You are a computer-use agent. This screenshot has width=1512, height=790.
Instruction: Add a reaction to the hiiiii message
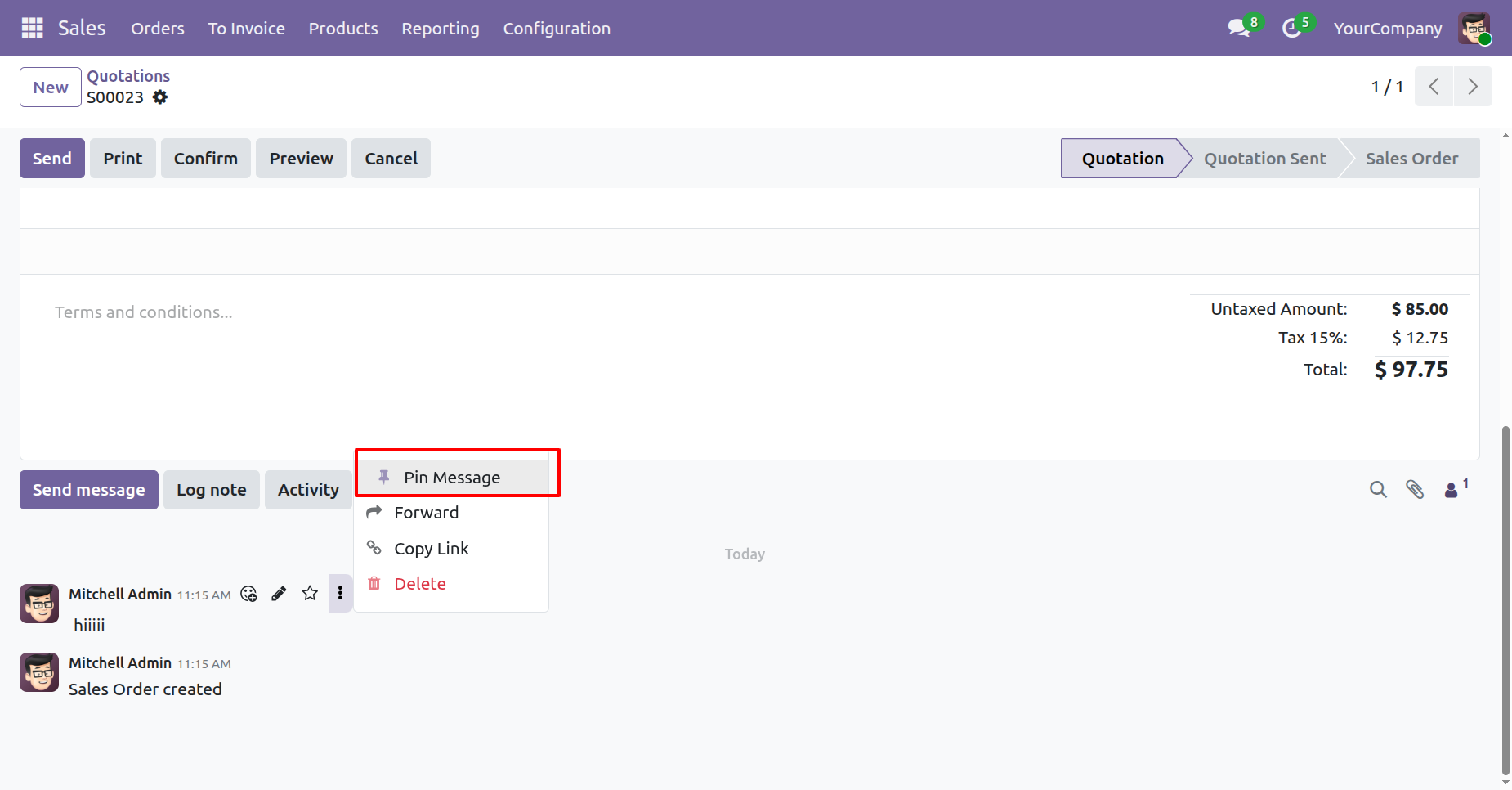249,594
